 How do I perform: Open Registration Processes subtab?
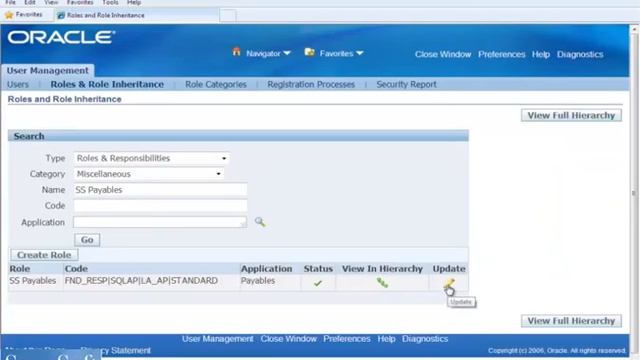[x=311, y=84]
